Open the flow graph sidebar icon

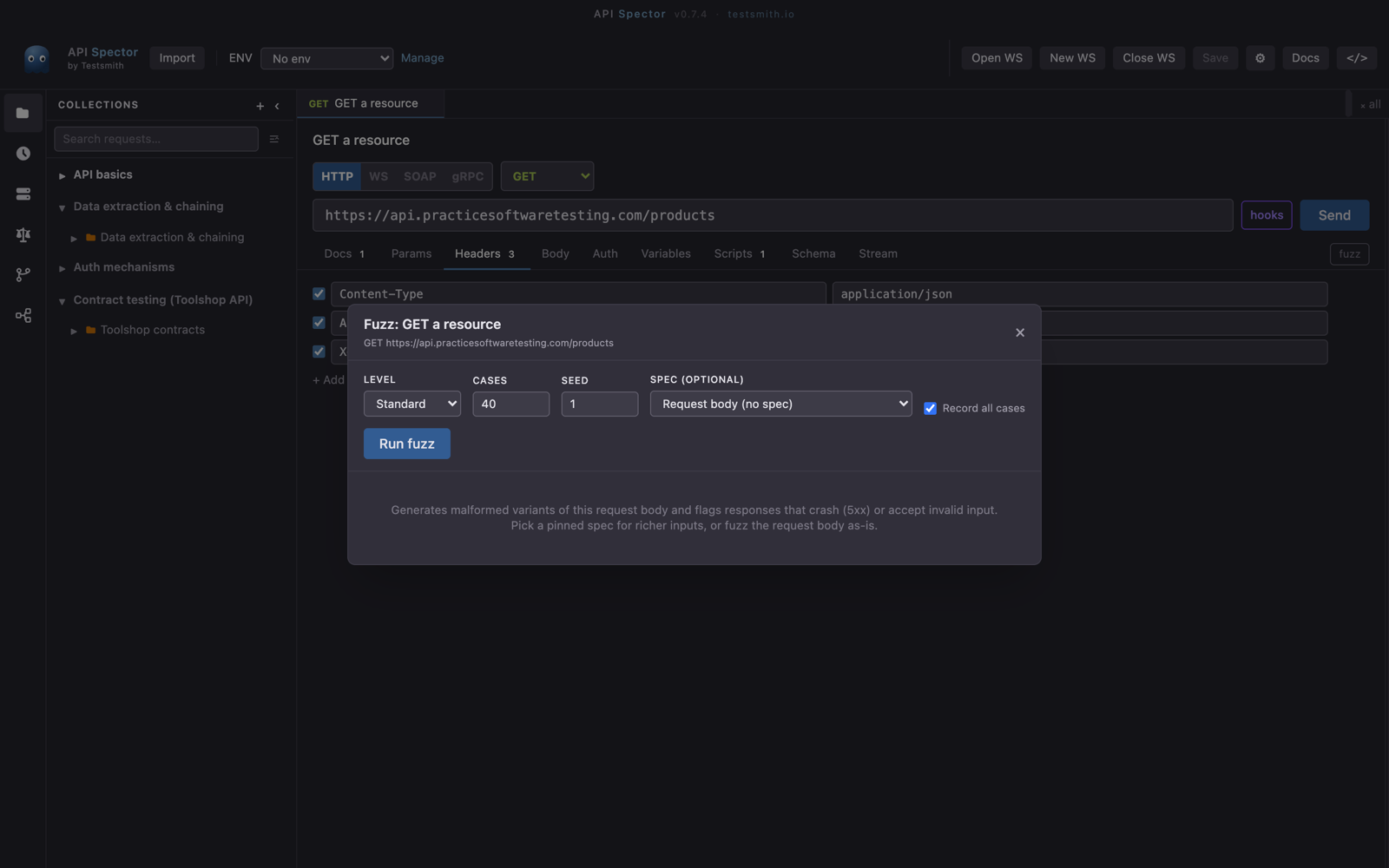tap(23, 315)
